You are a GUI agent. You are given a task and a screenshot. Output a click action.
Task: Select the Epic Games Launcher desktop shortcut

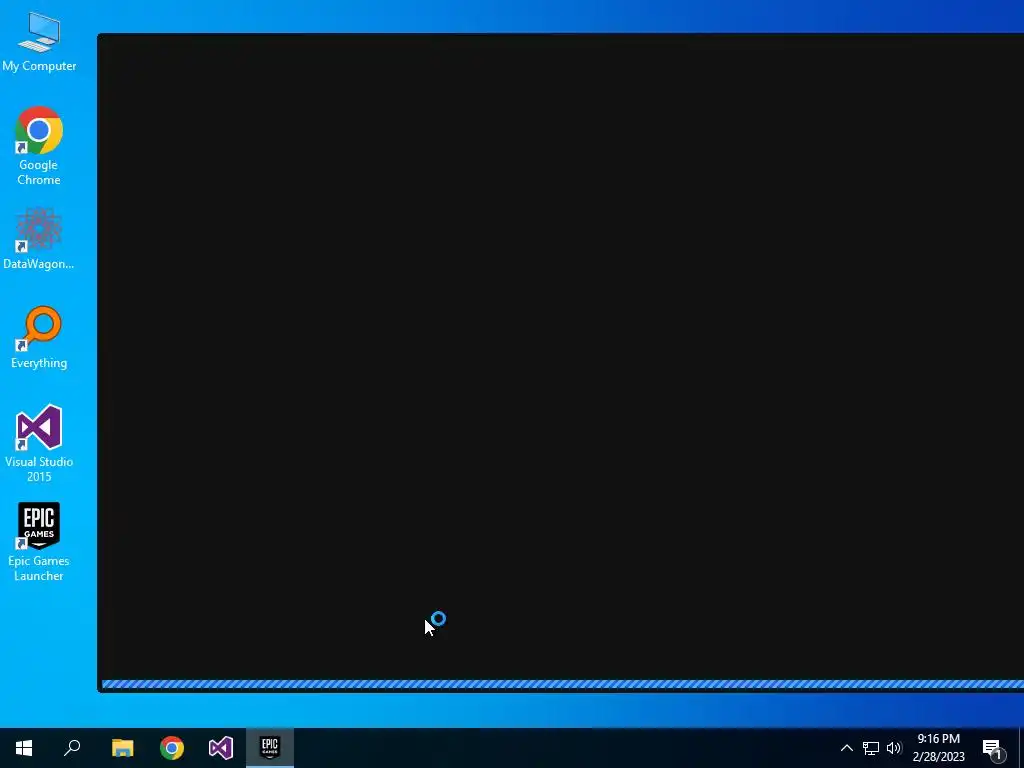(39, 542)
